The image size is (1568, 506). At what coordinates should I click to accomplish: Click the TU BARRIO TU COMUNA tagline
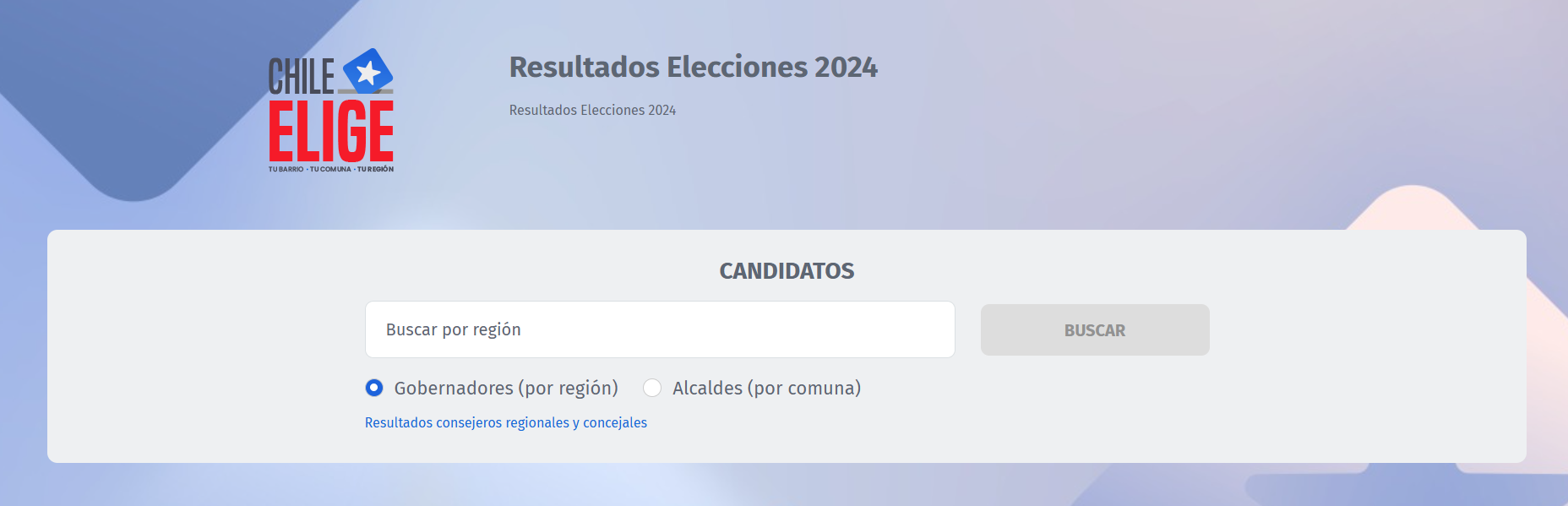pyautogui.click(x=331, y=169)
